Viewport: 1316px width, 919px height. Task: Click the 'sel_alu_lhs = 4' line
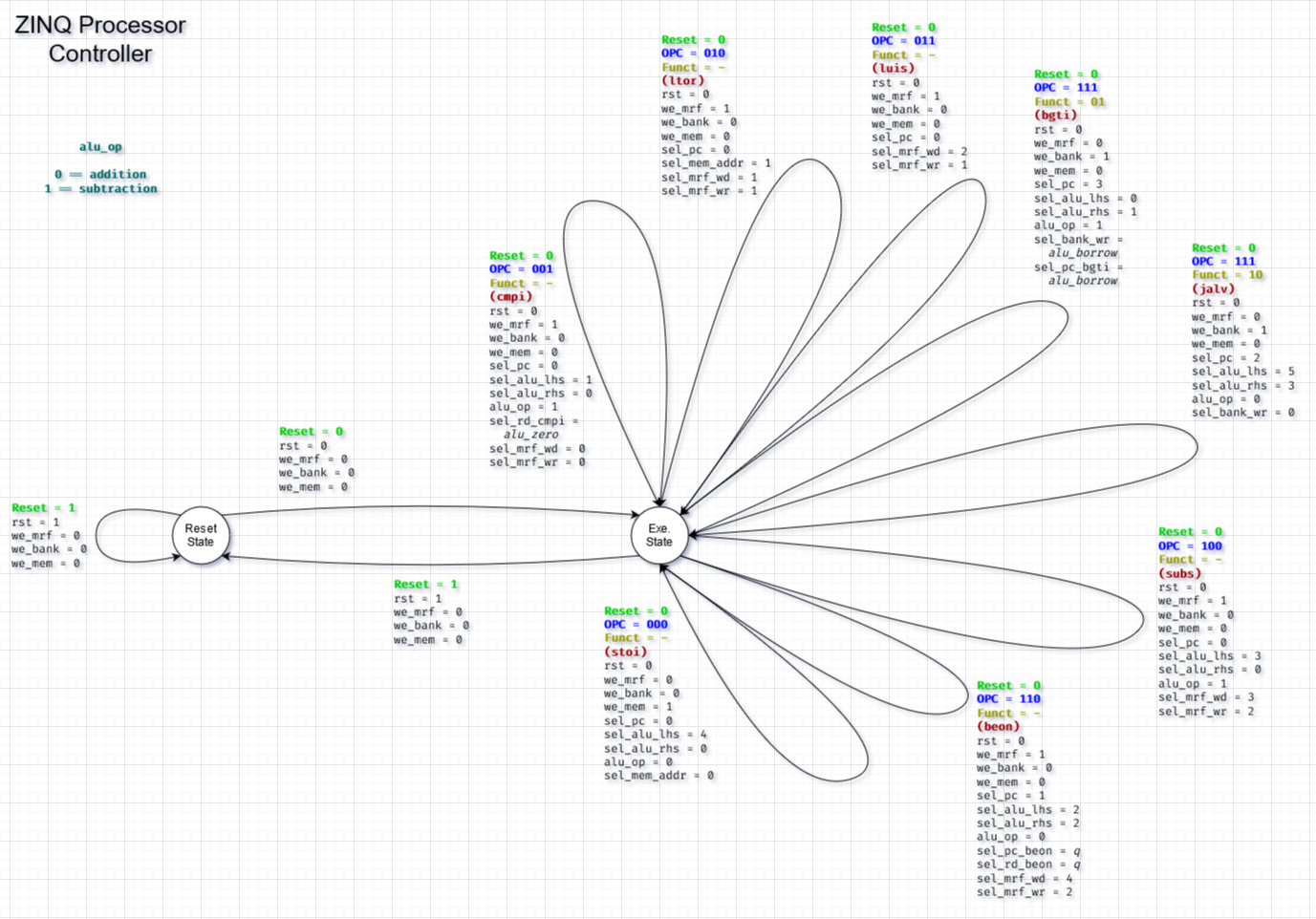[656, 735]
